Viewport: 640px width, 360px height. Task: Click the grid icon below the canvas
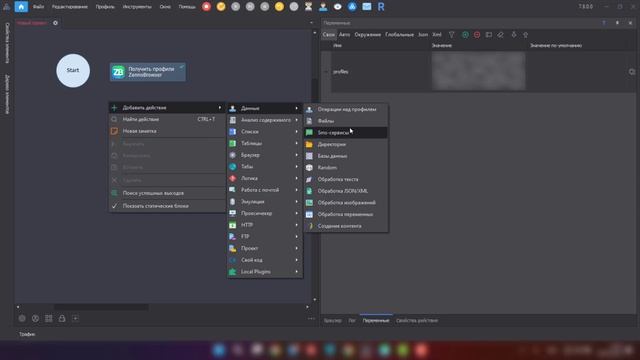pos(49,318)
